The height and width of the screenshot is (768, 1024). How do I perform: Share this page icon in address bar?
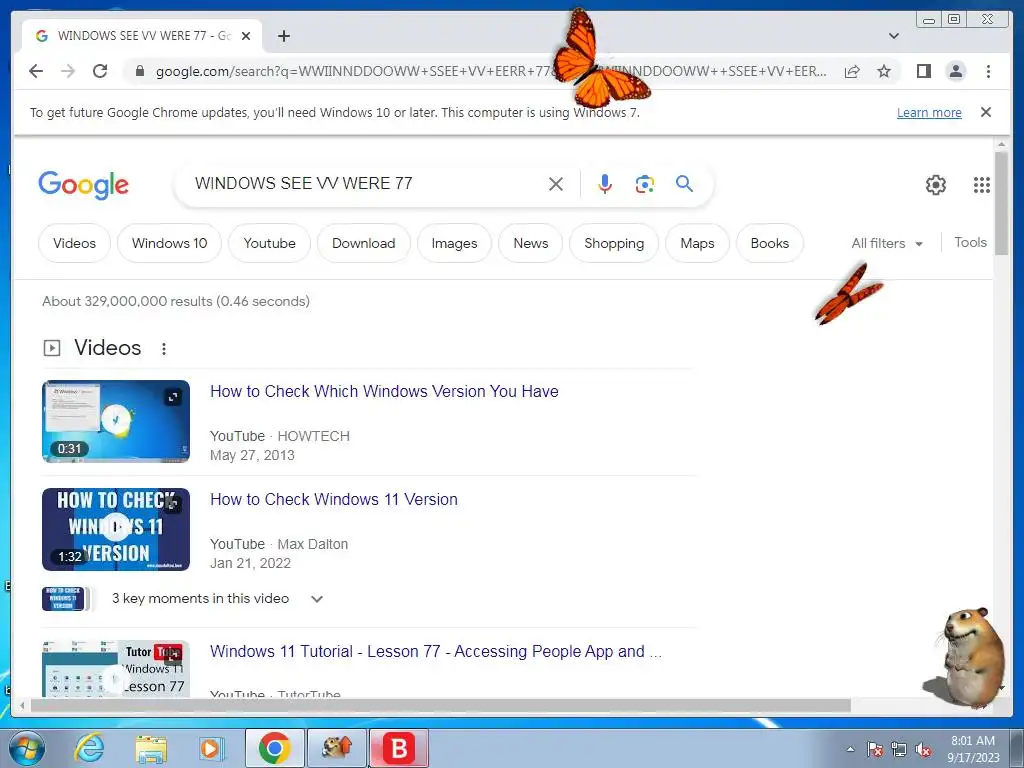click(x=852, y=71)
